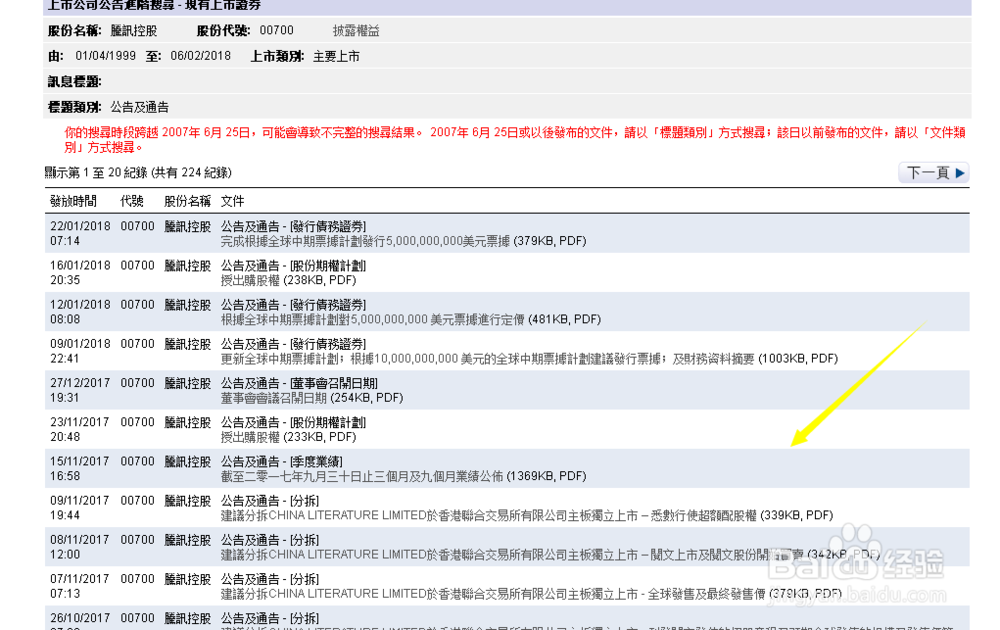Select the 文件 column header

(x=233, y=201)
